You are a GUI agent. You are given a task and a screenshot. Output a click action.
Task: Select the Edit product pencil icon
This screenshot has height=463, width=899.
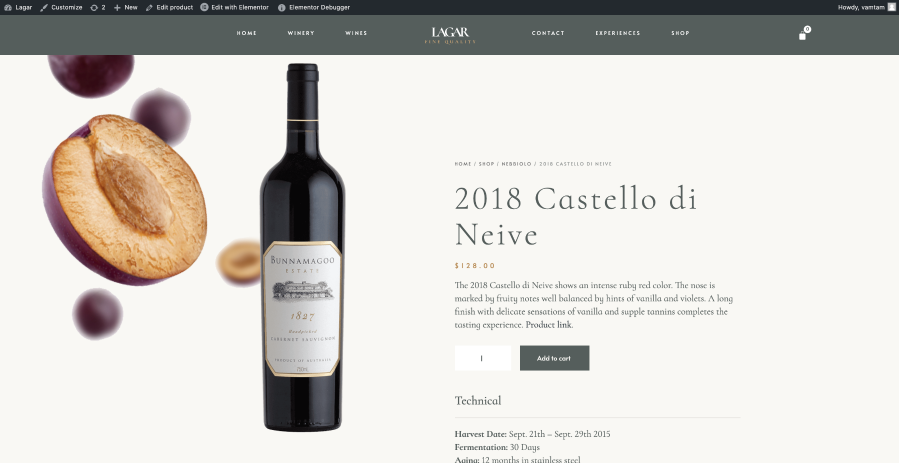coord(149,7)
